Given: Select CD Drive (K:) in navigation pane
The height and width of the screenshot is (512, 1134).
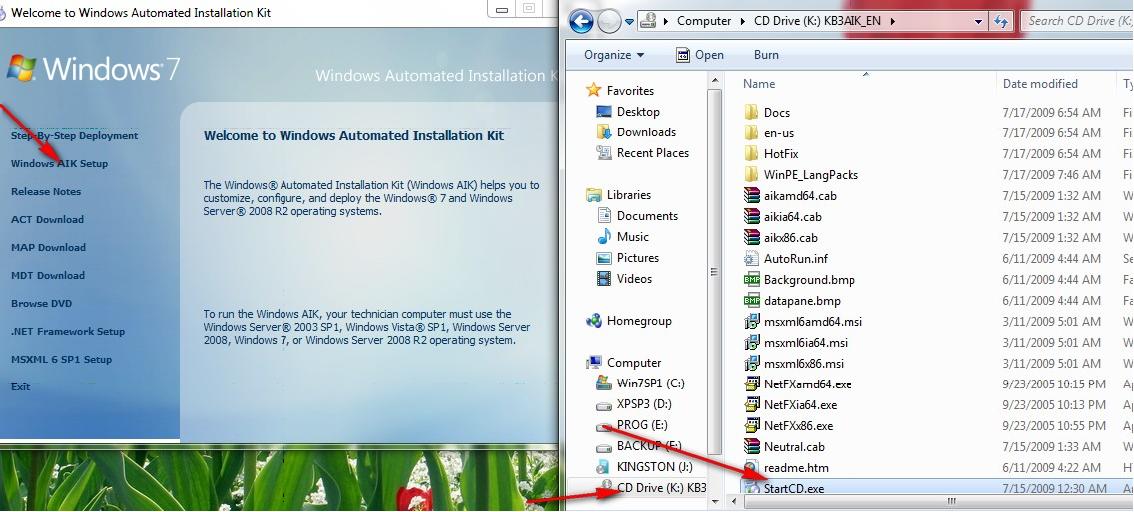Looking at the screenshot, I should 651,488.
